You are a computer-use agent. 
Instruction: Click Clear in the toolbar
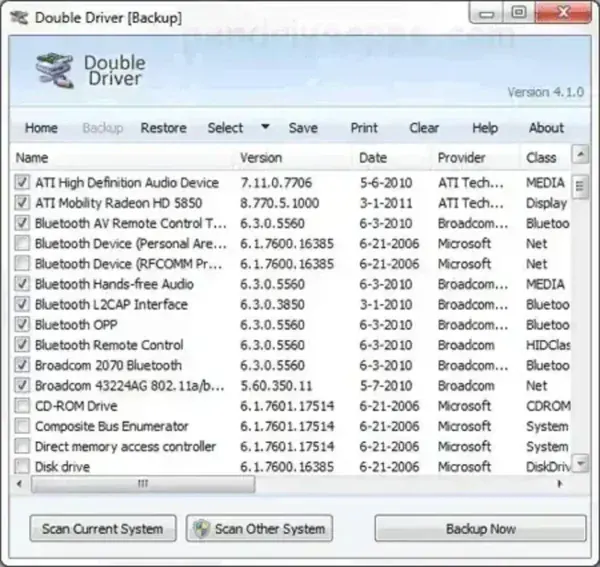click(424, 128)
